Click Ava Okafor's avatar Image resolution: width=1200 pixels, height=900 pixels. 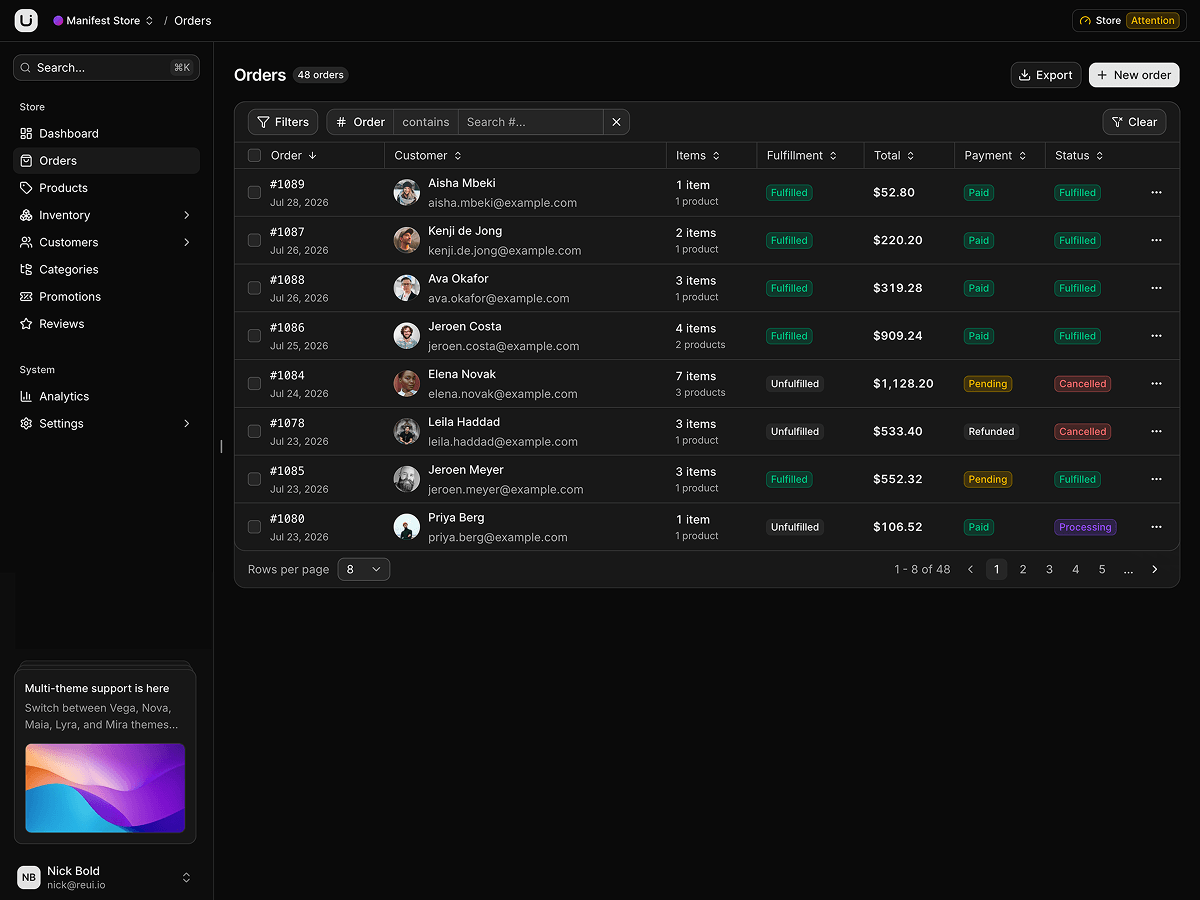coord(406,288)
